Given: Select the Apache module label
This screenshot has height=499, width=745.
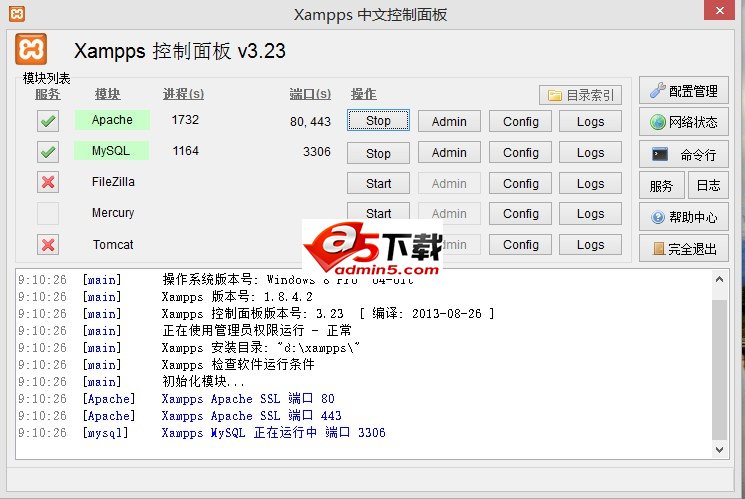Looking at the screenshot, I should point(112,120).
